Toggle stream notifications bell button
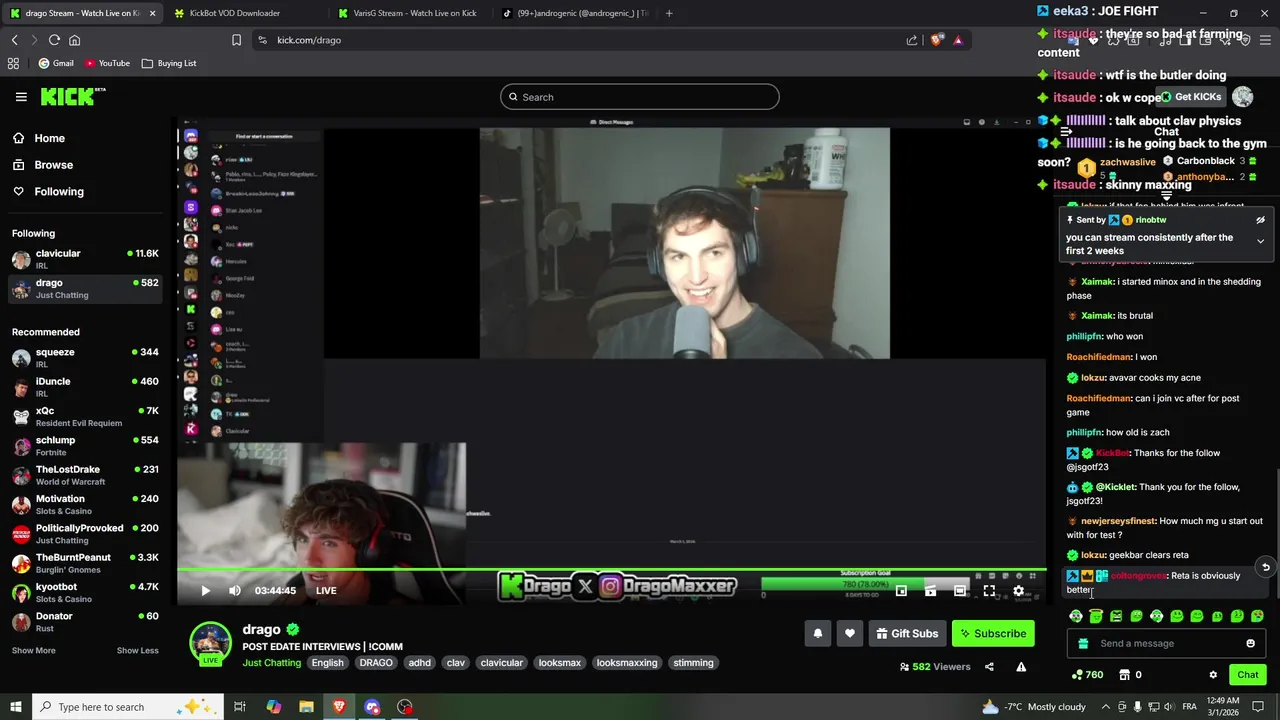 tap(818, 633)
